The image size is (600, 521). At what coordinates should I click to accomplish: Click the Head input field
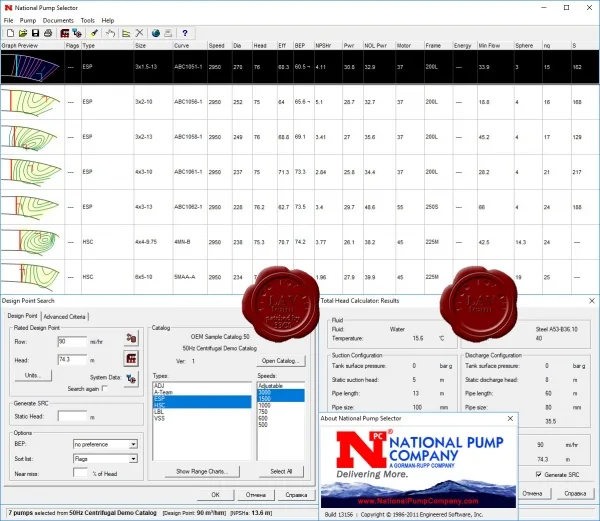72,360
